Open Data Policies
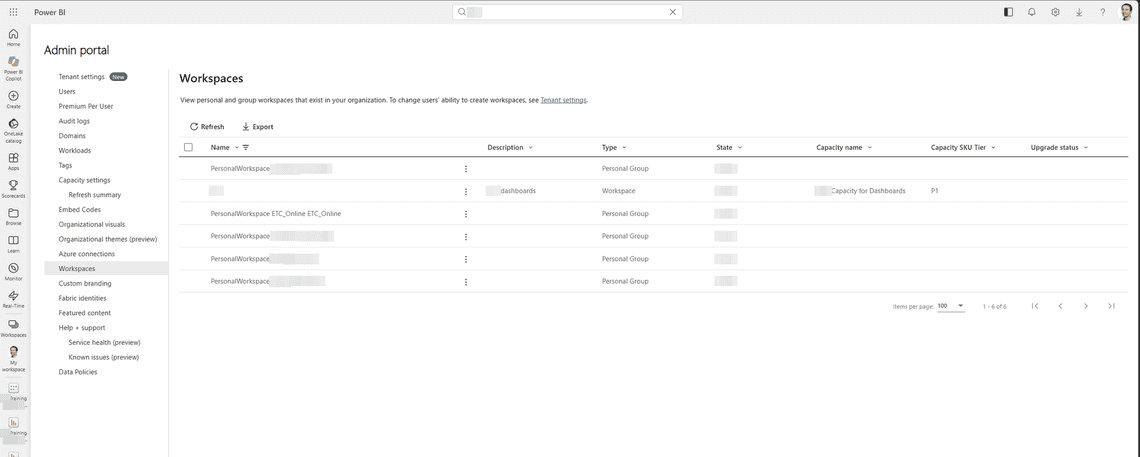The height and width of the screenshot is (457, 1140). coord(78,372)
